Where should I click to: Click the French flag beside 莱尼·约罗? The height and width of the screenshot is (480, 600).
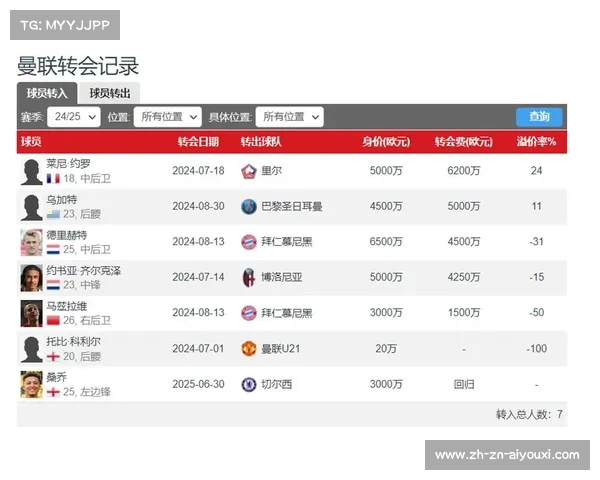53,178
